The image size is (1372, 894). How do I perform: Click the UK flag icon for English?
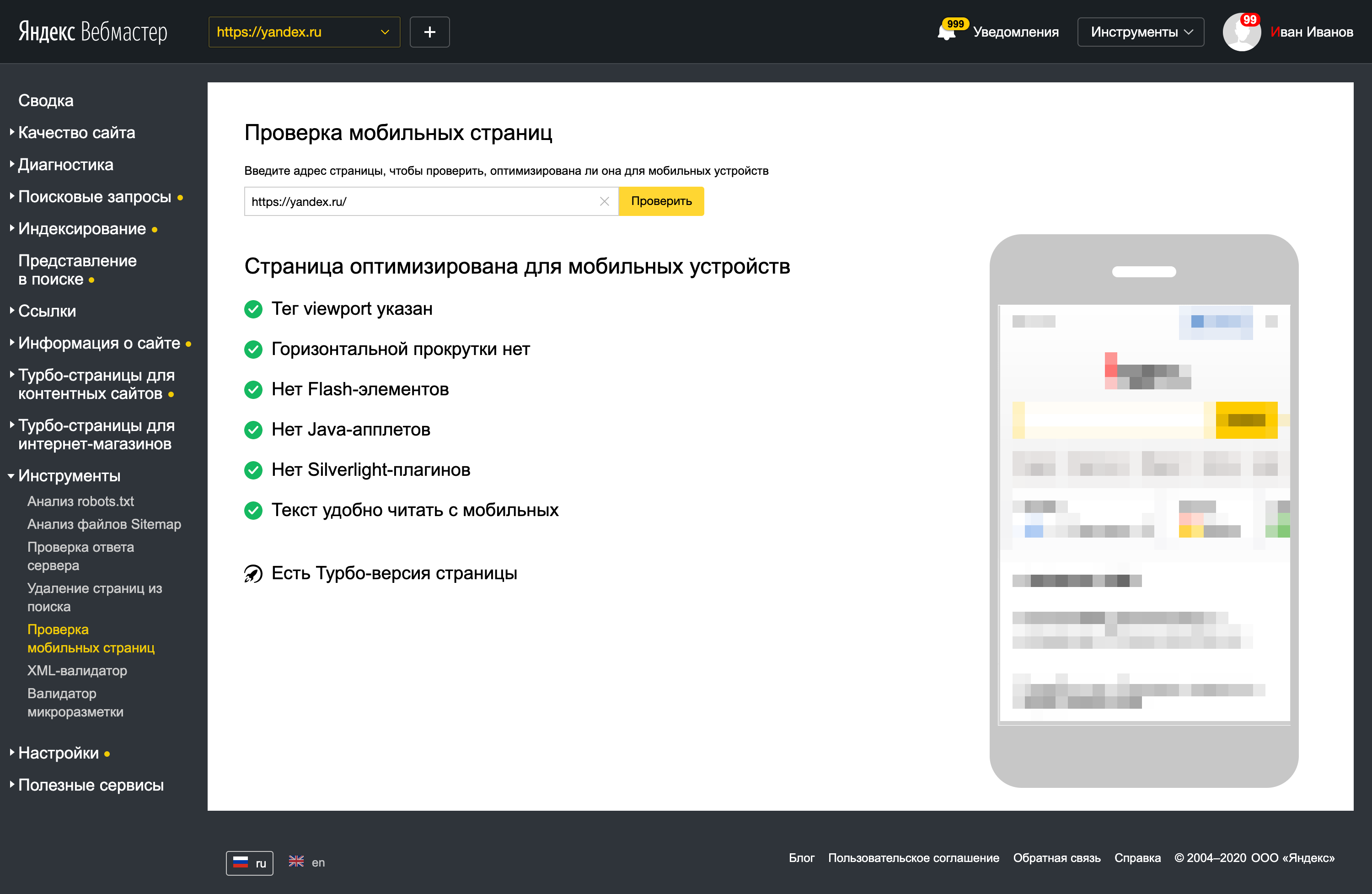click(296, 862)
